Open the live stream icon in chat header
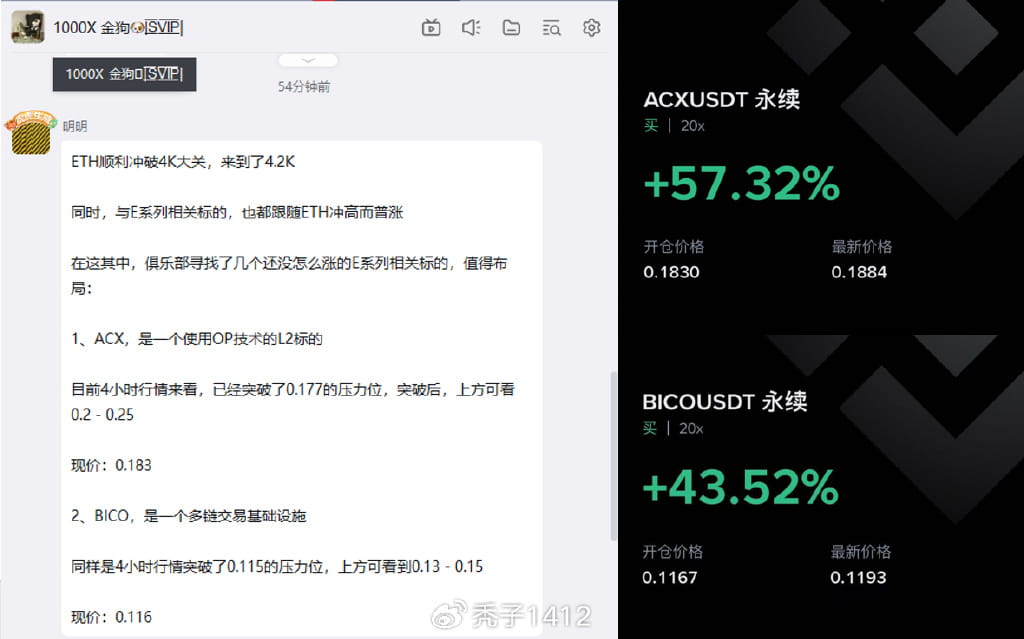The width and height of the screenshot is (1024, 639). point(431,27)
